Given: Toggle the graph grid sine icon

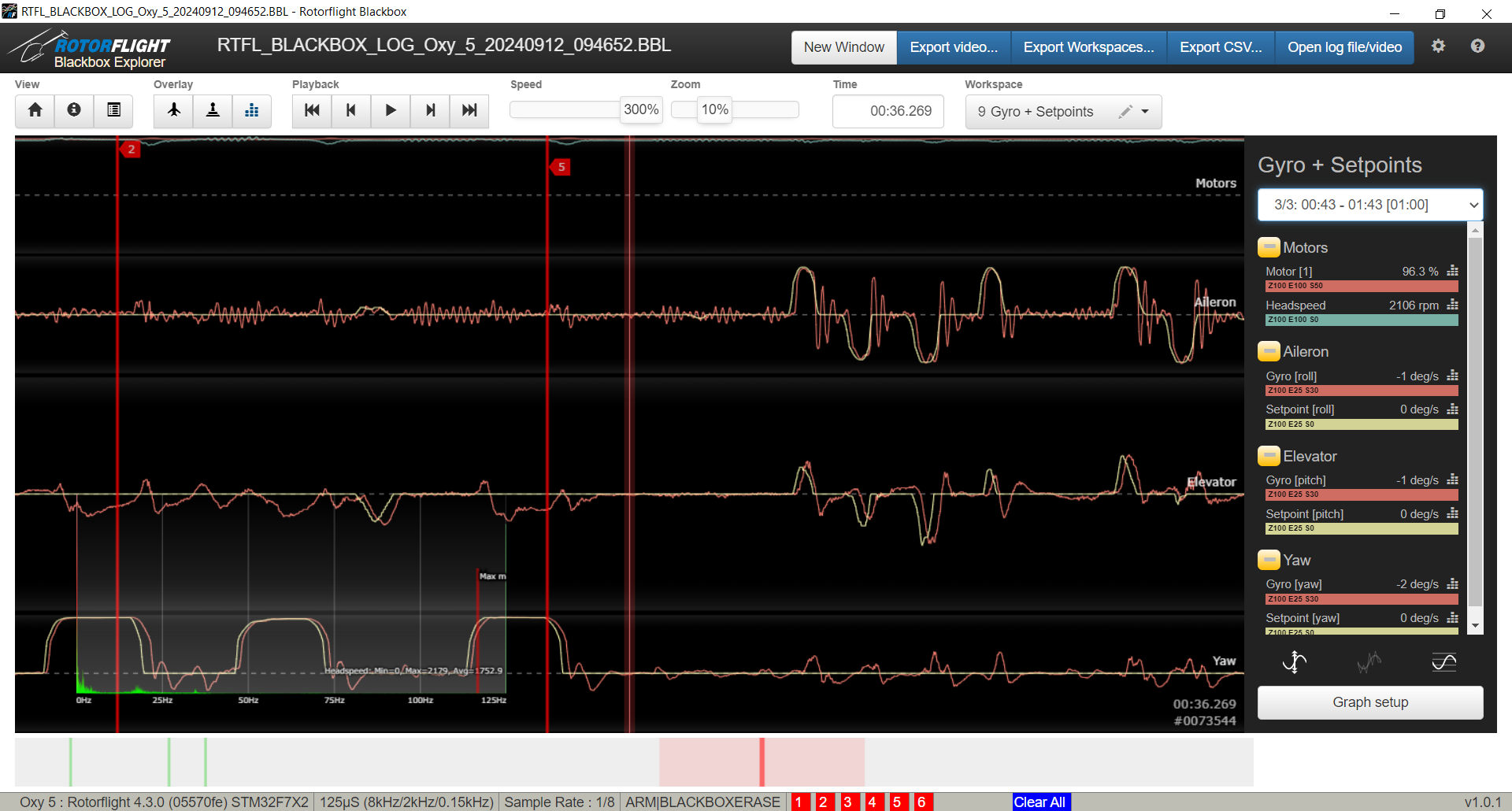Looking at the screenshot, I should (1444, 662).
